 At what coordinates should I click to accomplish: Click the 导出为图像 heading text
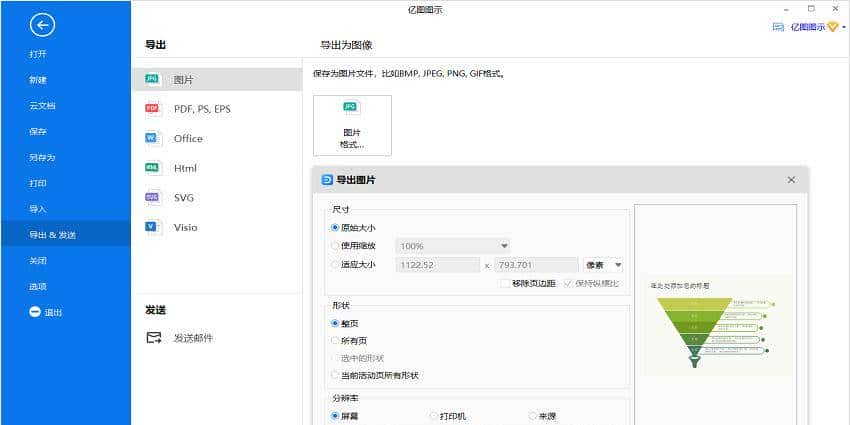(x=346, y=45)
